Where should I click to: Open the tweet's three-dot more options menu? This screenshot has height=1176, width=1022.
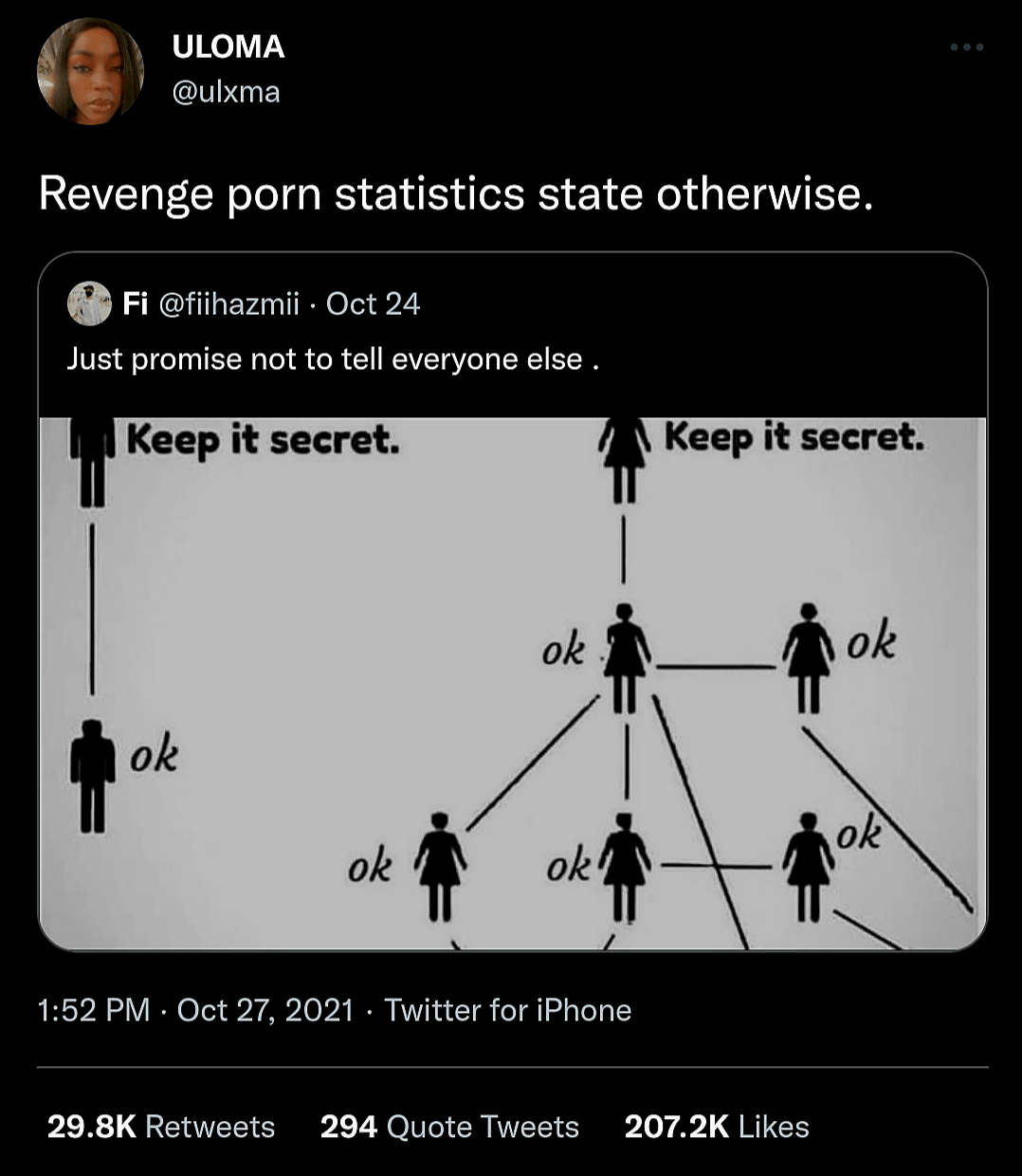[x=966, y=46]
